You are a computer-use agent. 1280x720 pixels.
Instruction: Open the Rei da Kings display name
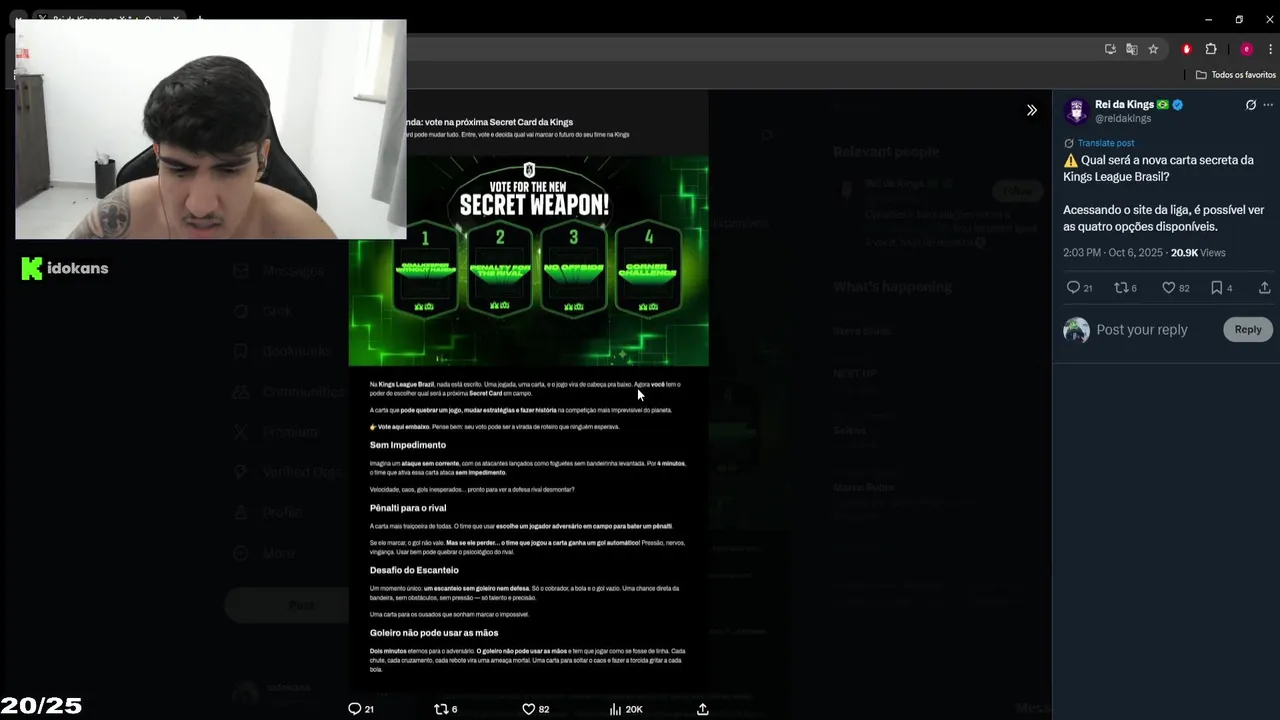click(x=1124, y=104)
